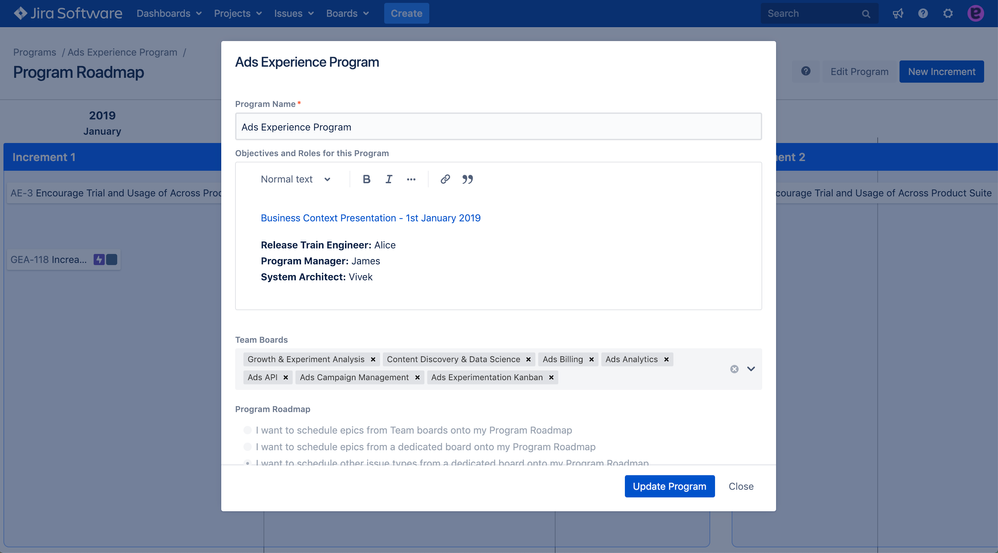
Task: Insert a block quote
Action: [x=467, y=179]
